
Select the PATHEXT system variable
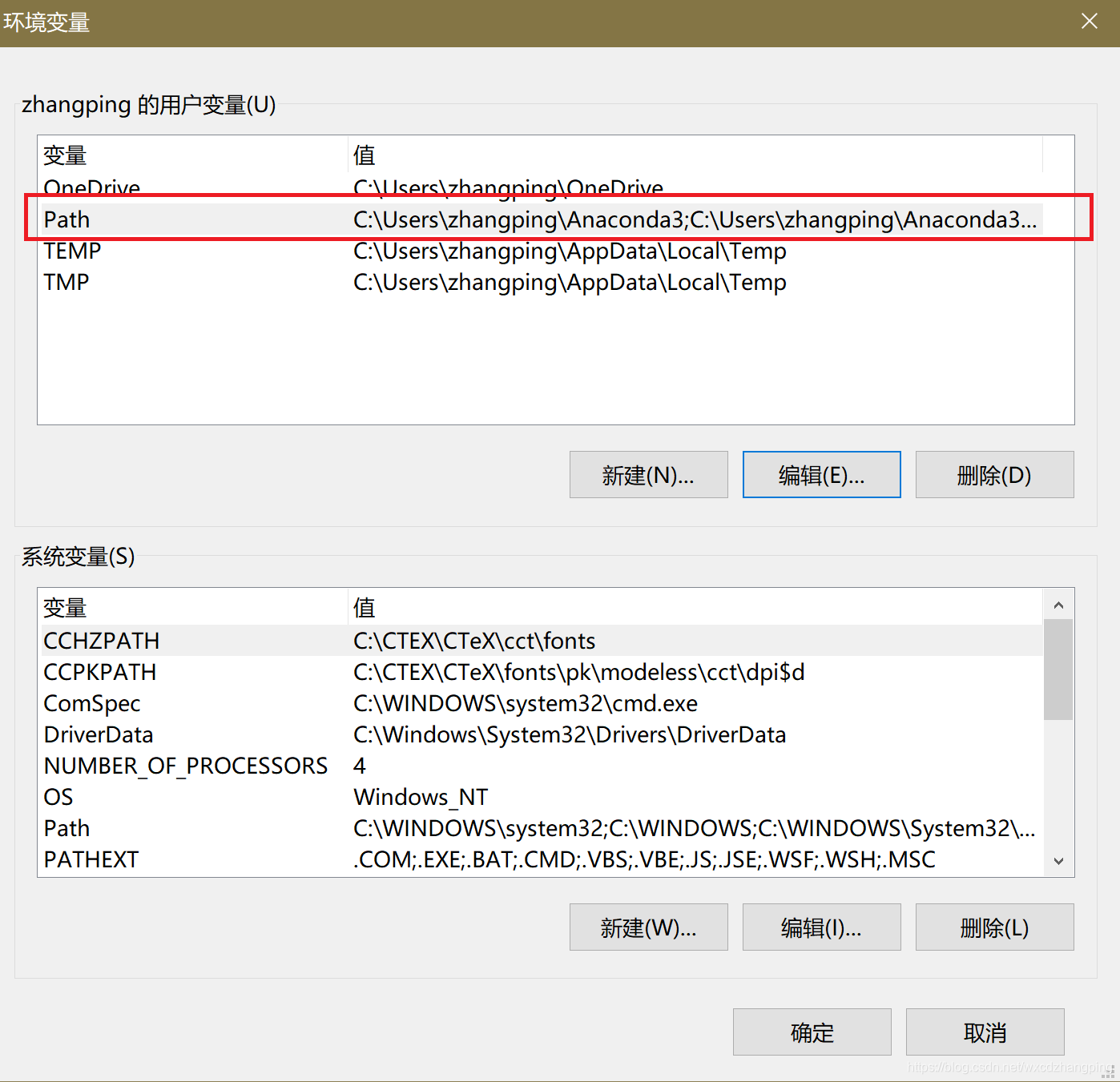click(x=541, y=859)
